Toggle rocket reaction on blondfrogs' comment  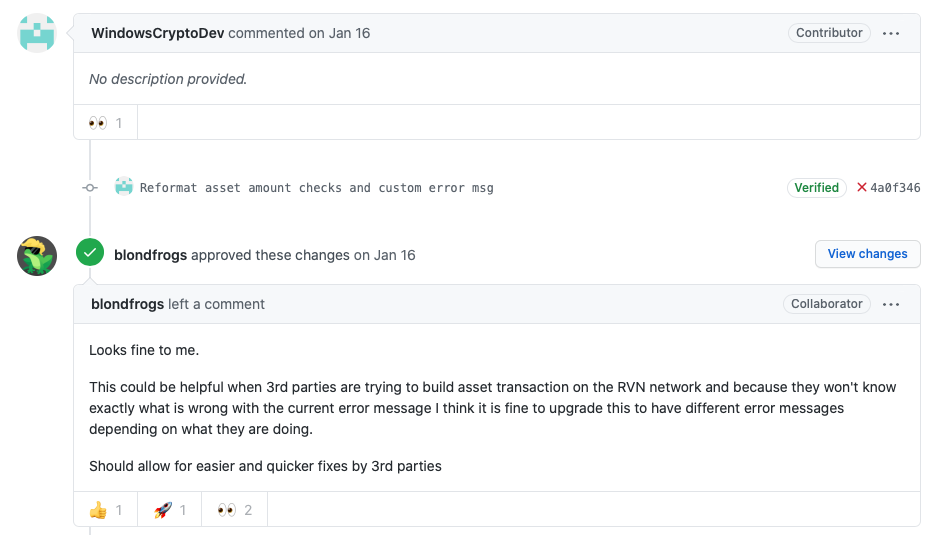point(170,510)
